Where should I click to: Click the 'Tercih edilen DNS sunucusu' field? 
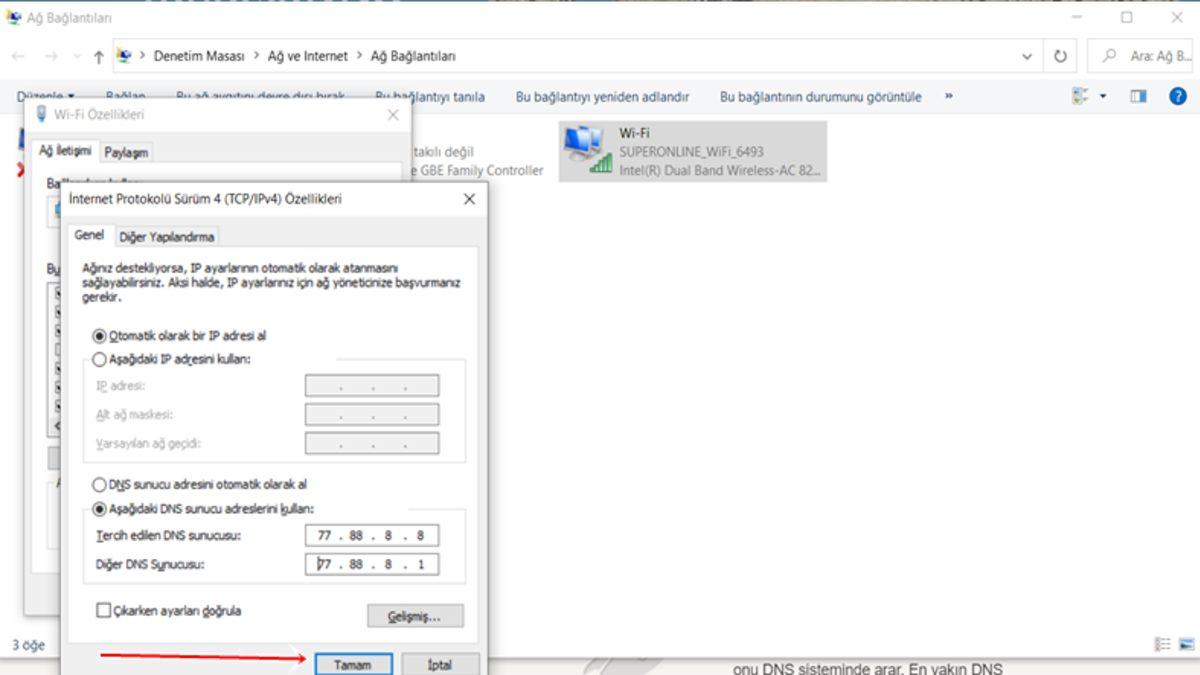click(371, 536)
